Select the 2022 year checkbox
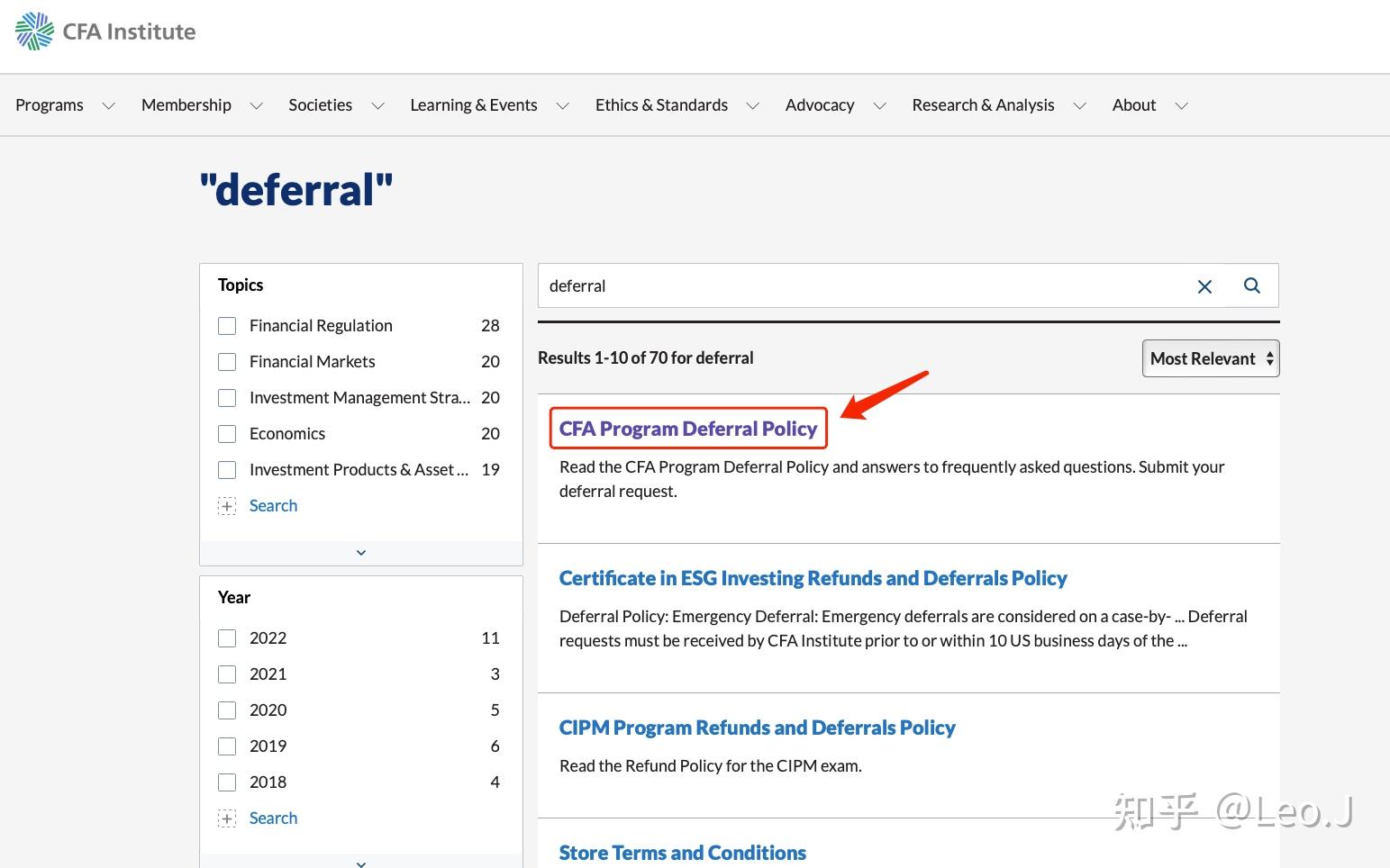 click(227, 638)
